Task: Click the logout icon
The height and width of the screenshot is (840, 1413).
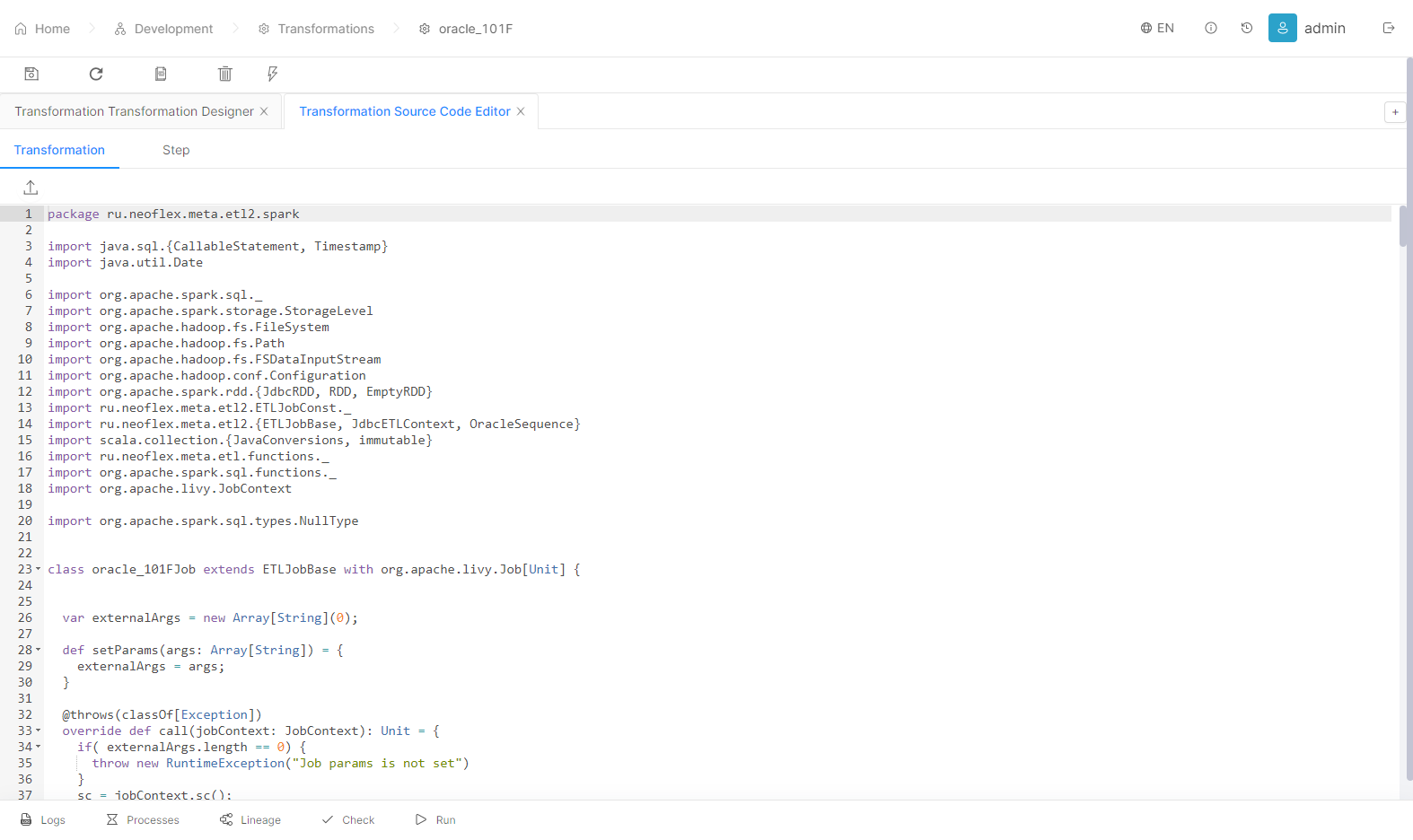Action: [1389, 28]
